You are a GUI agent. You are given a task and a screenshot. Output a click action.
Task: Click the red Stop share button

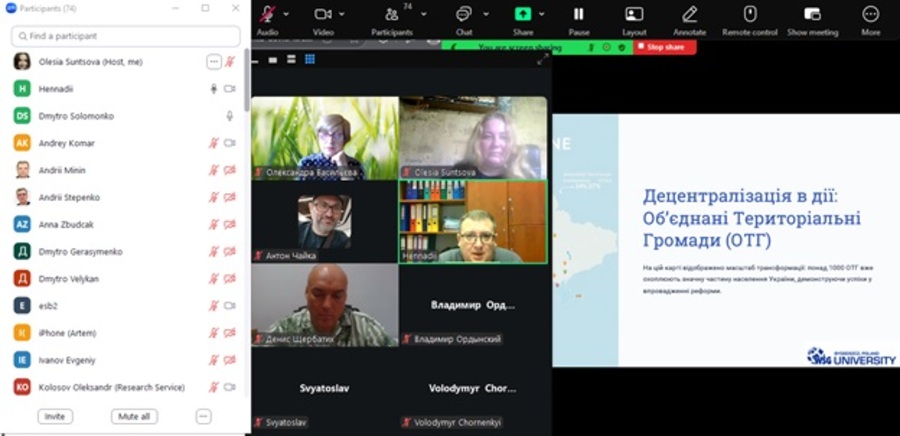[x=665, y=47]
